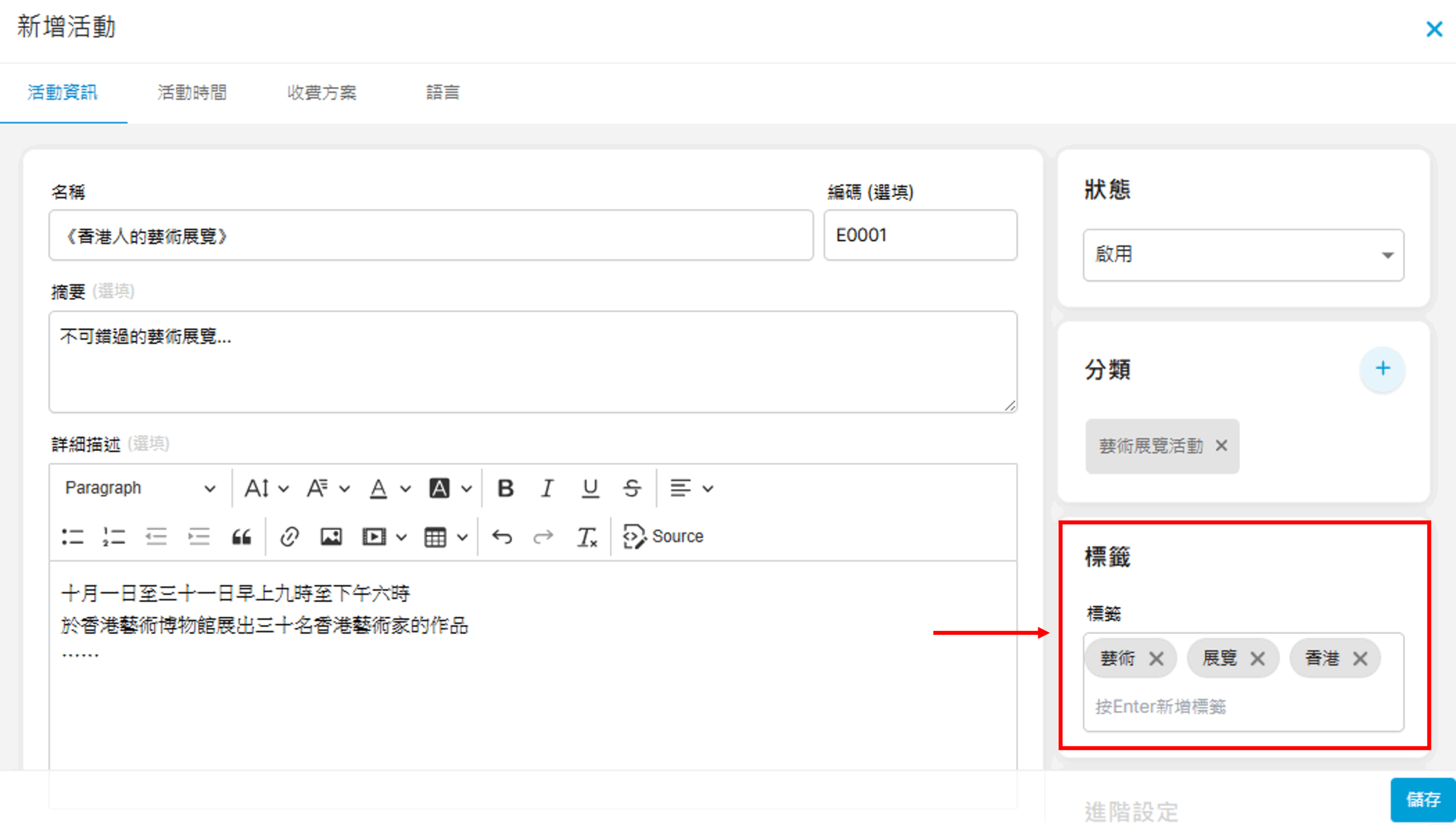This screenshot has width=1456, height=825.
Task: Undo the last edit
Action: pos(502,537)
